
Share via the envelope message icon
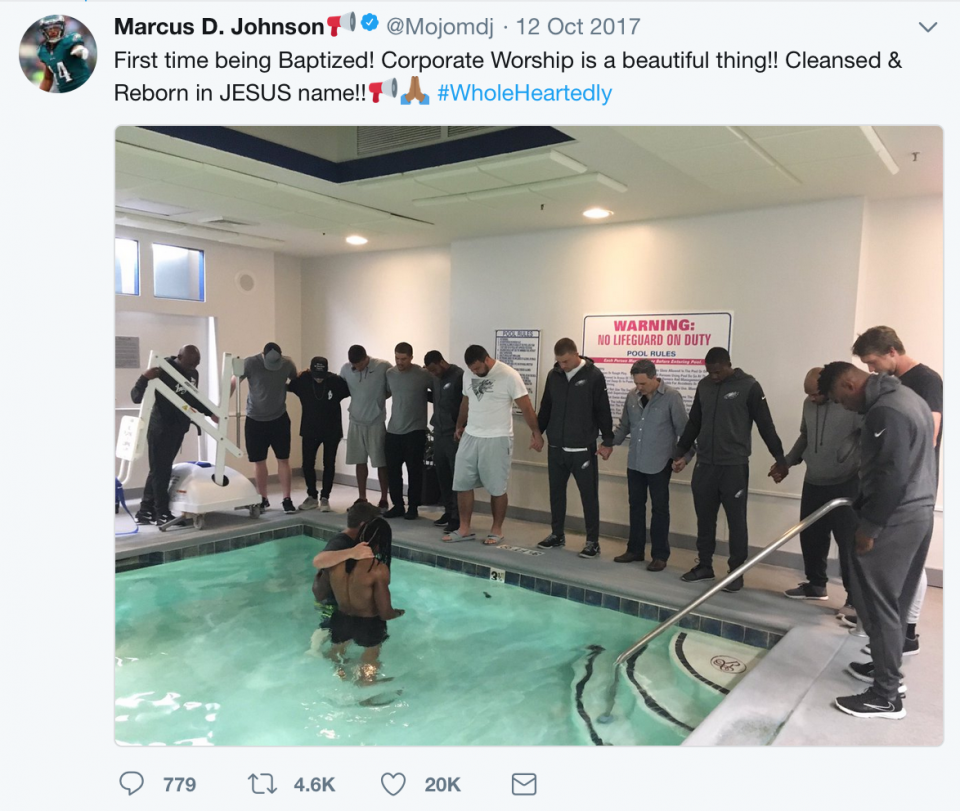pos(524,784)
